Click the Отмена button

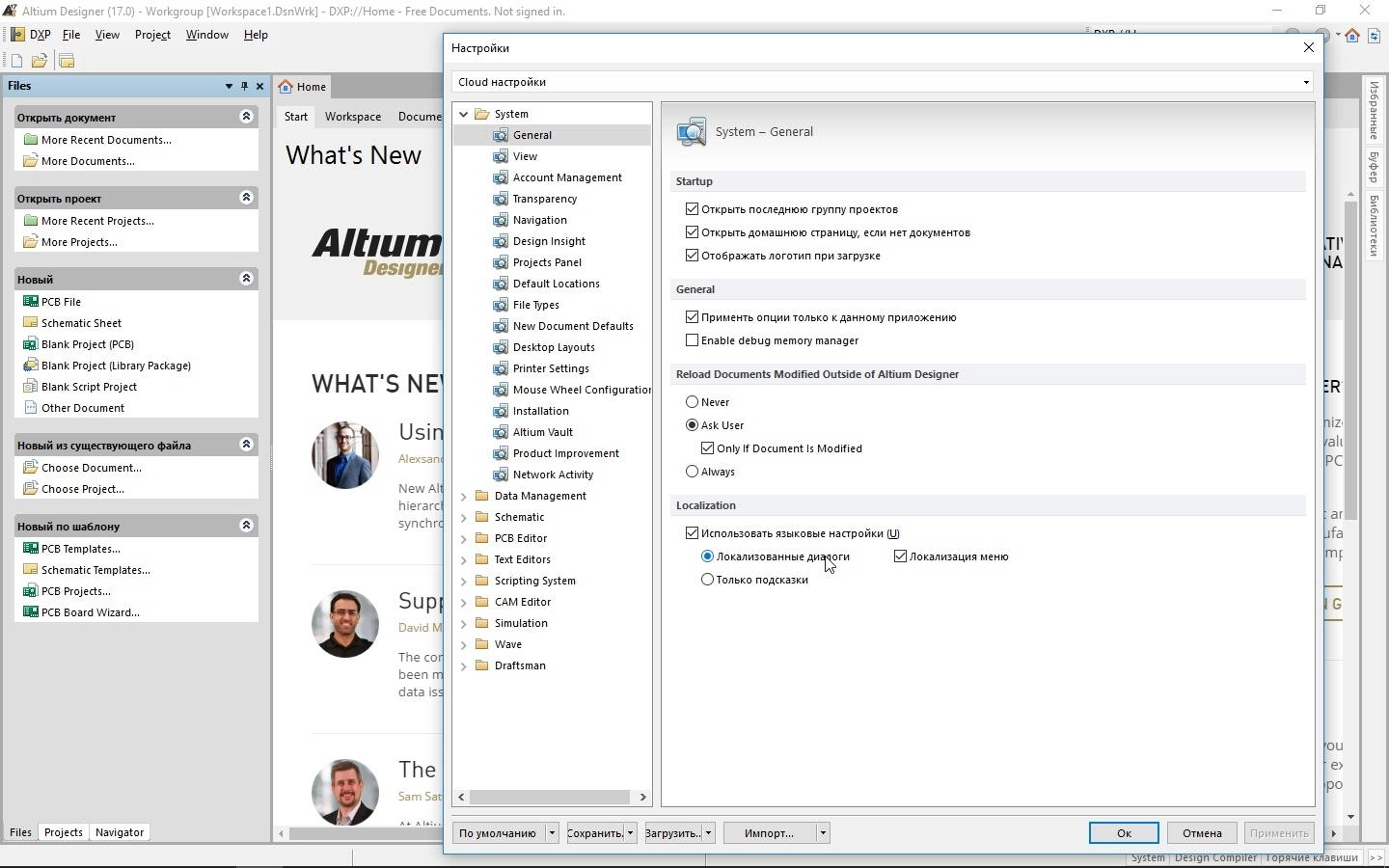pyautogui.click(x=1202, y=833)
